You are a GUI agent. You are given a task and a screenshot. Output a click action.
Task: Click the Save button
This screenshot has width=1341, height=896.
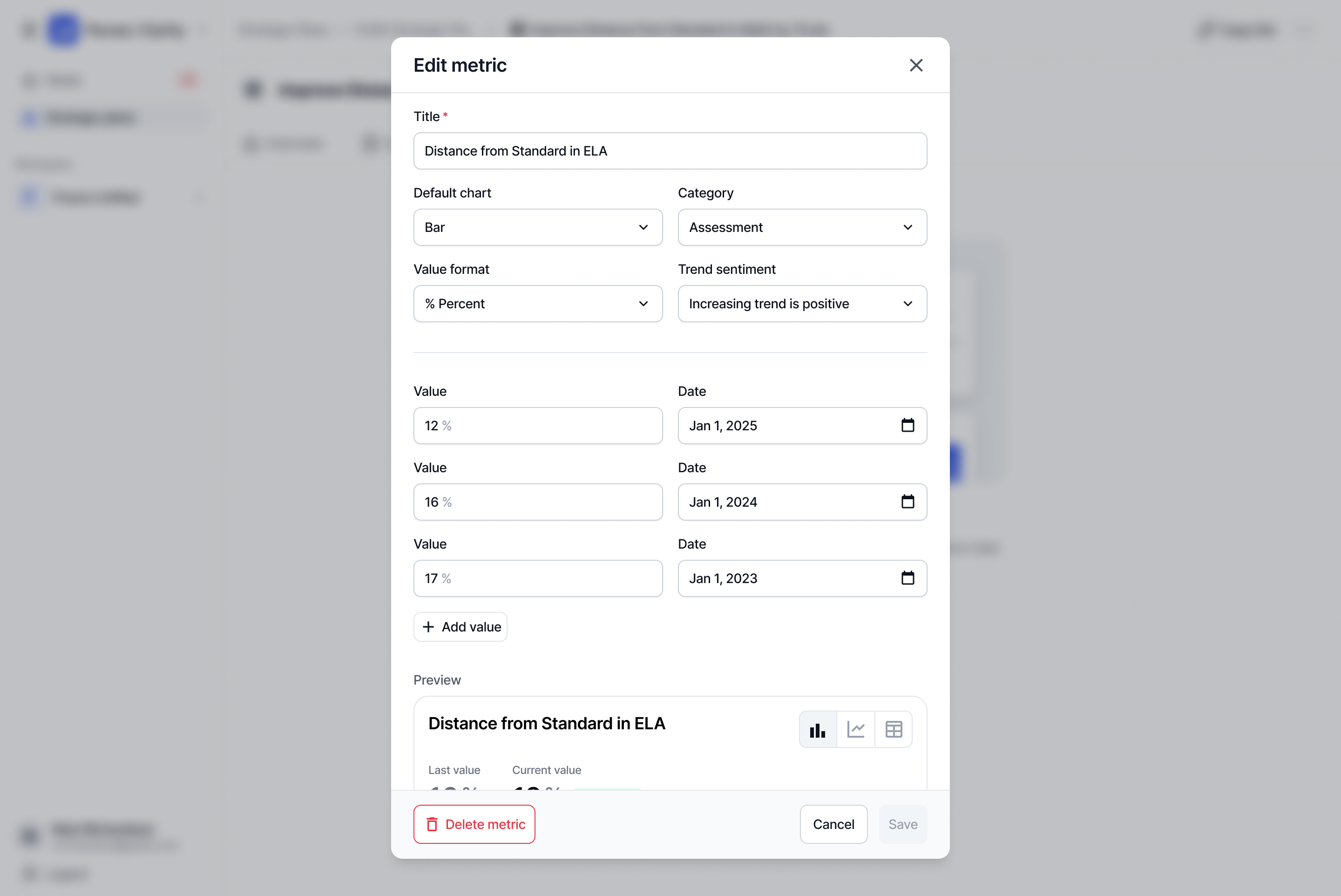pos(902,824)
